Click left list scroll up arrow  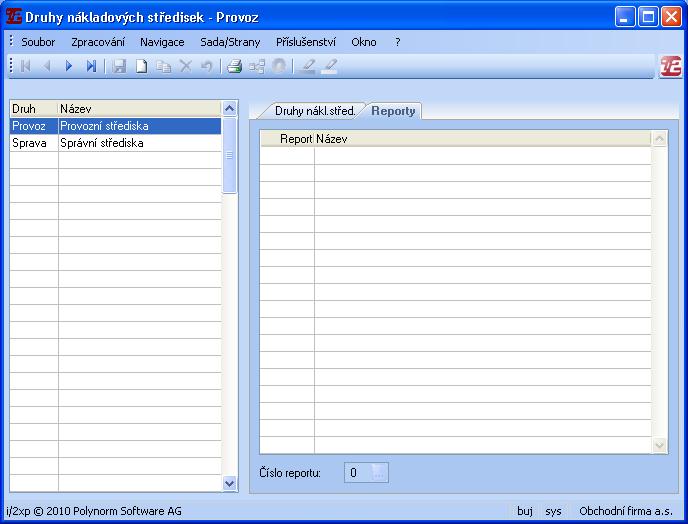tap(229, 108)
